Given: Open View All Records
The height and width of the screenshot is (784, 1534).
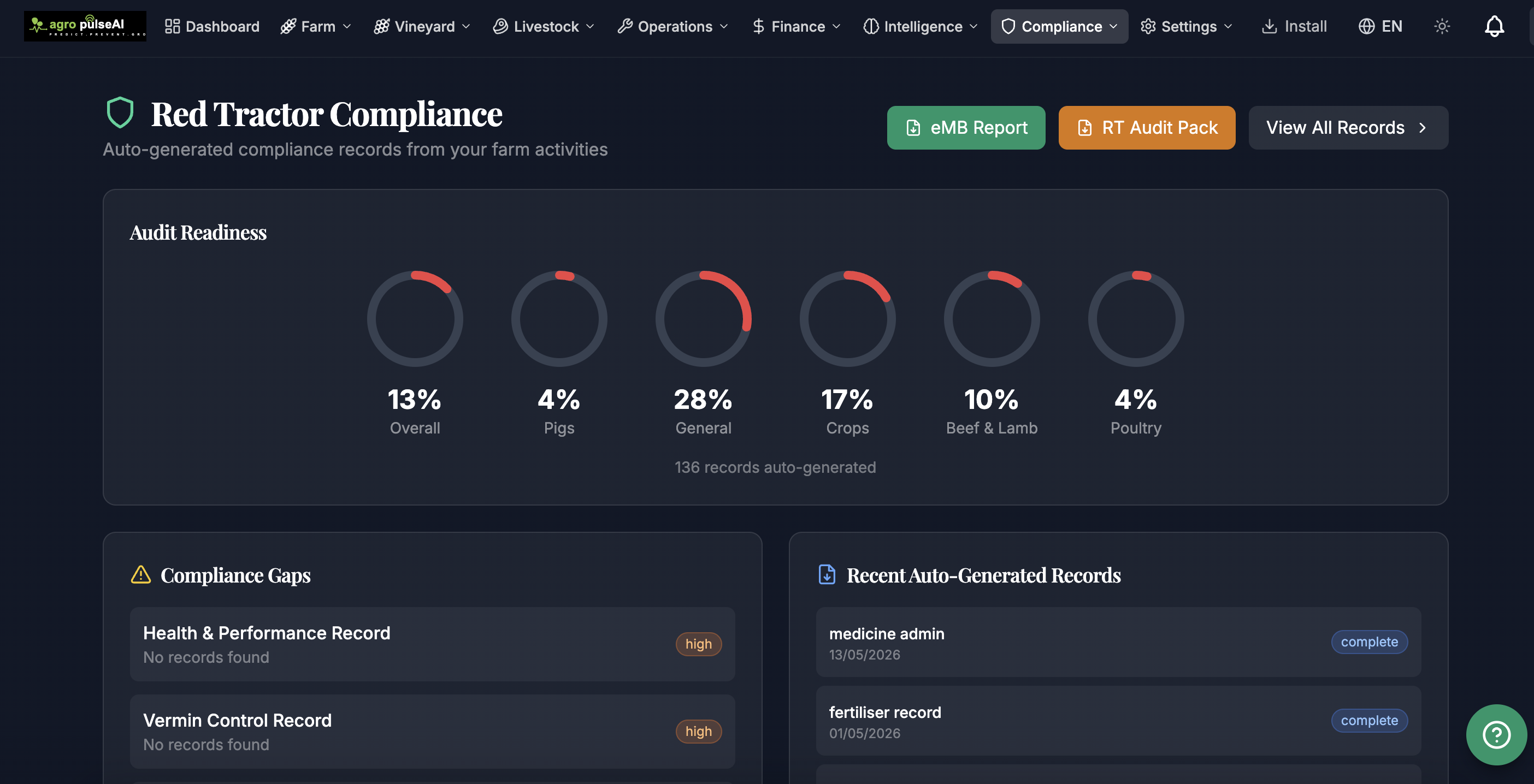Looking at the screenshot, I should coord(1348,127).
